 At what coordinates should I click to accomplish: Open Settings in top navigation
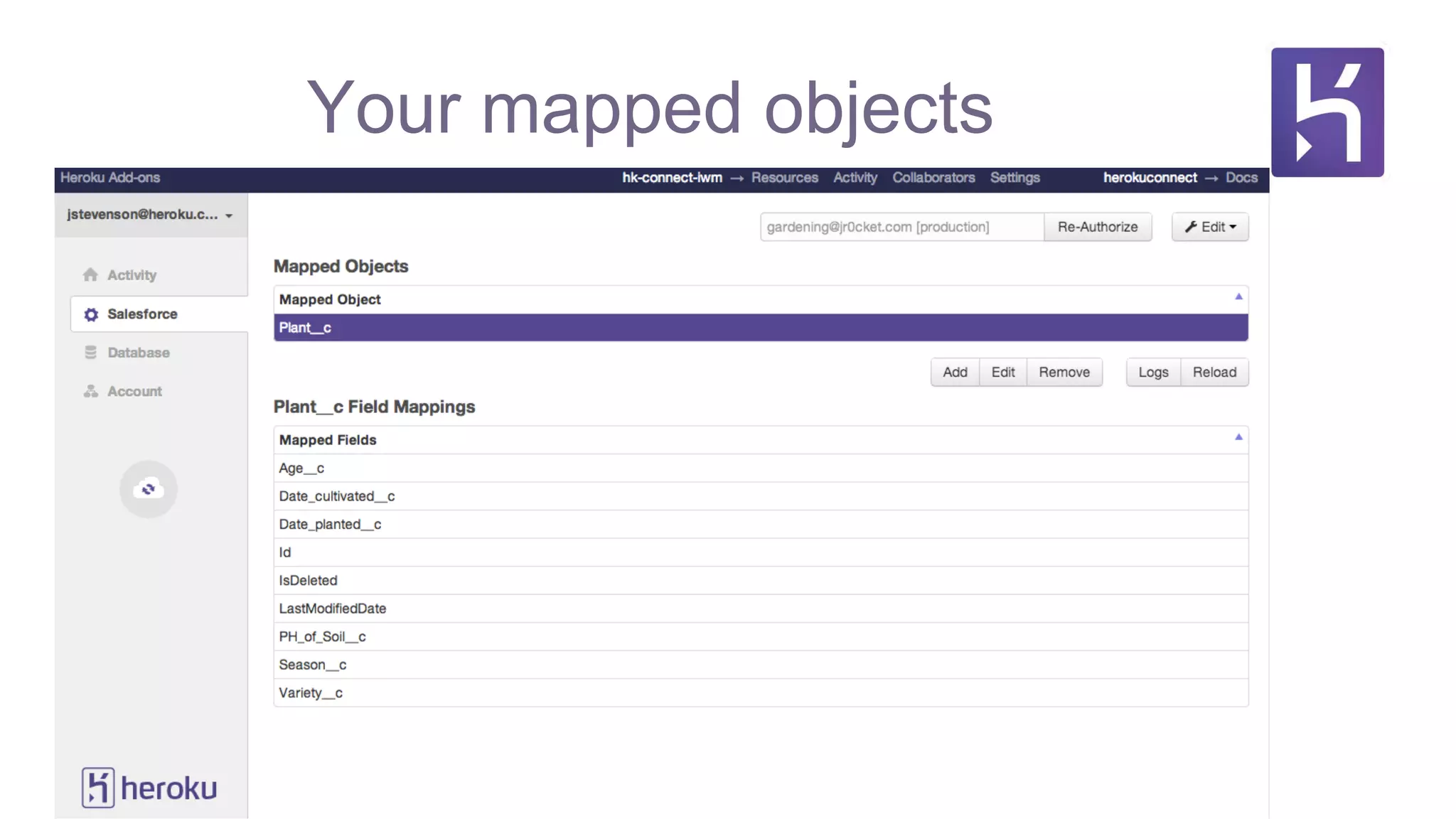tap(1015, 178)
